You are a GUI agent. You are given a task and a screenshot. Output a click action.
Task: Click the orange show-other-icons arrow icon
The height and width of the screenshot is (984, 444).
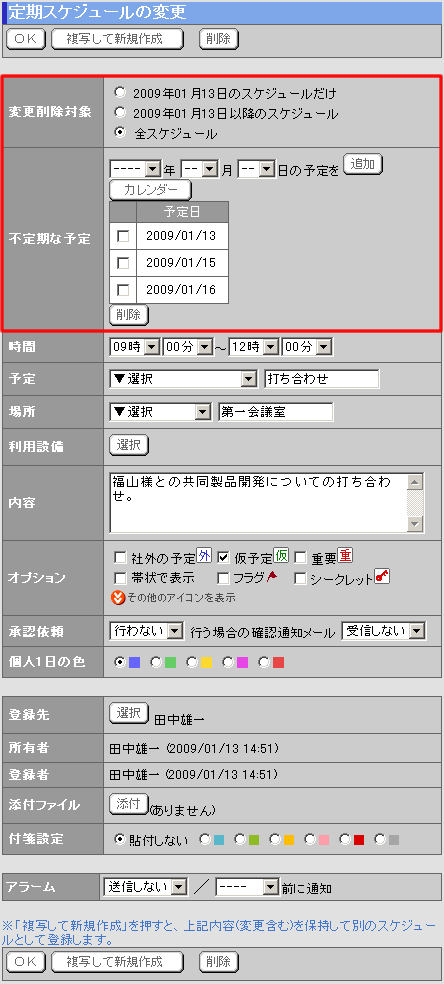coord(118,597)
